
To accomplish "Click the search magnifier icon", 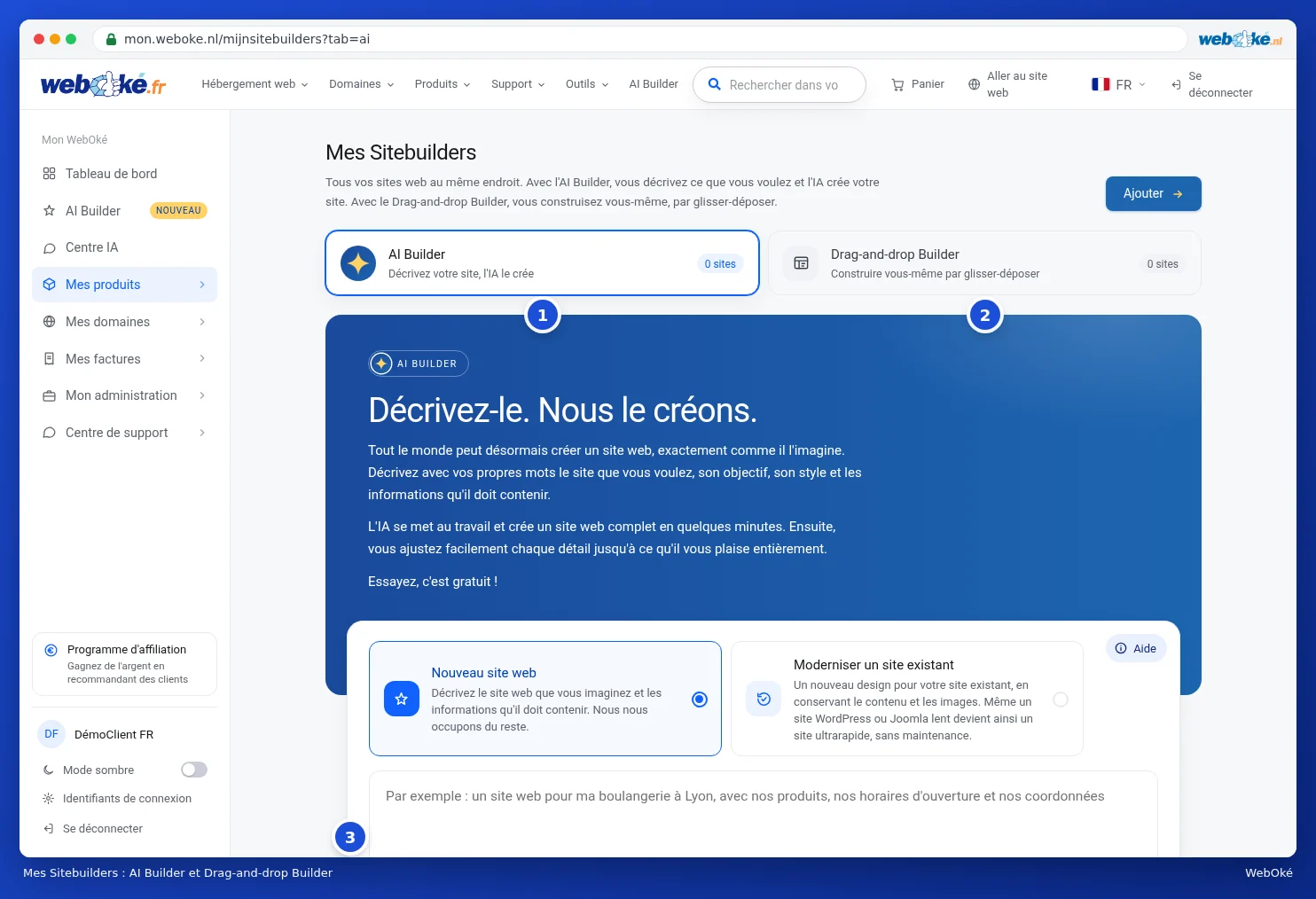I will (x=714, y=84).
